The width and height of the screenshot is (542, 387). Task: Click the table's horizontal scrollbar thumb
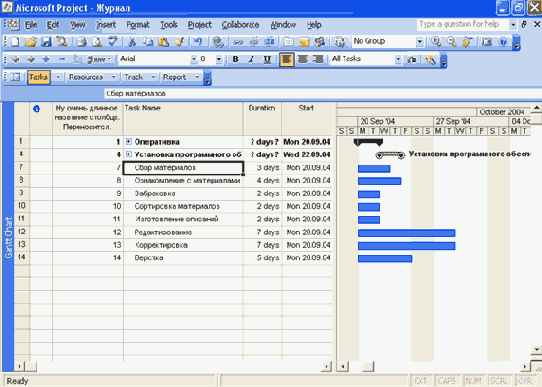[x=31, y=366]
